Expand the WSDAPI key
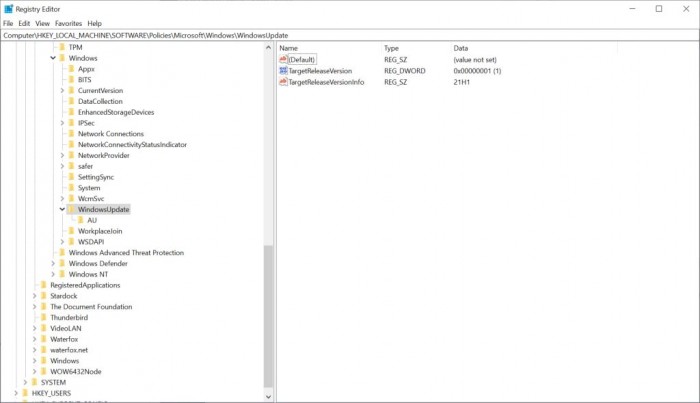This screenshot has height=403, width=700. pyautogui.click(x=62, y=242)
